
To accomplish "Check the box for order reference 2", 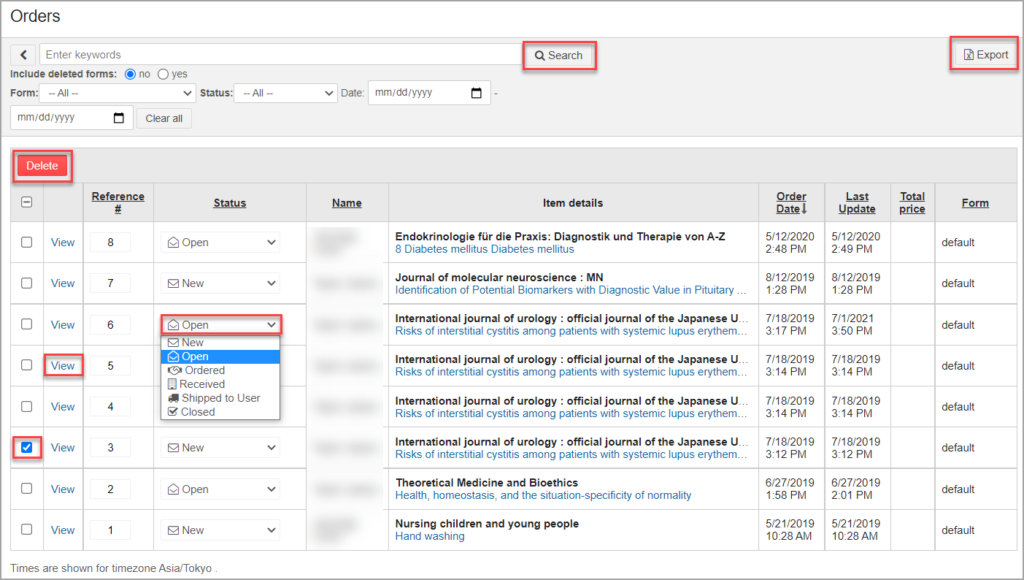I will click(27, 489).
